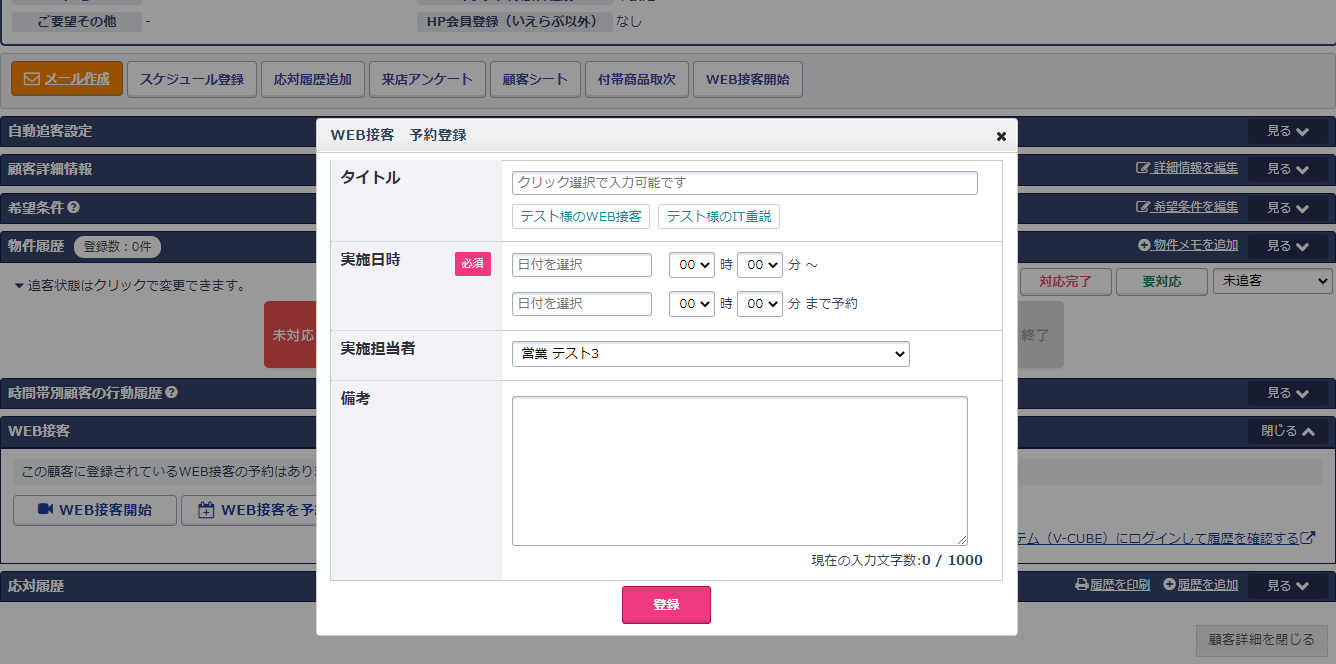Expand 自動追客設定 section with 見る

[x=1287, y=131]
